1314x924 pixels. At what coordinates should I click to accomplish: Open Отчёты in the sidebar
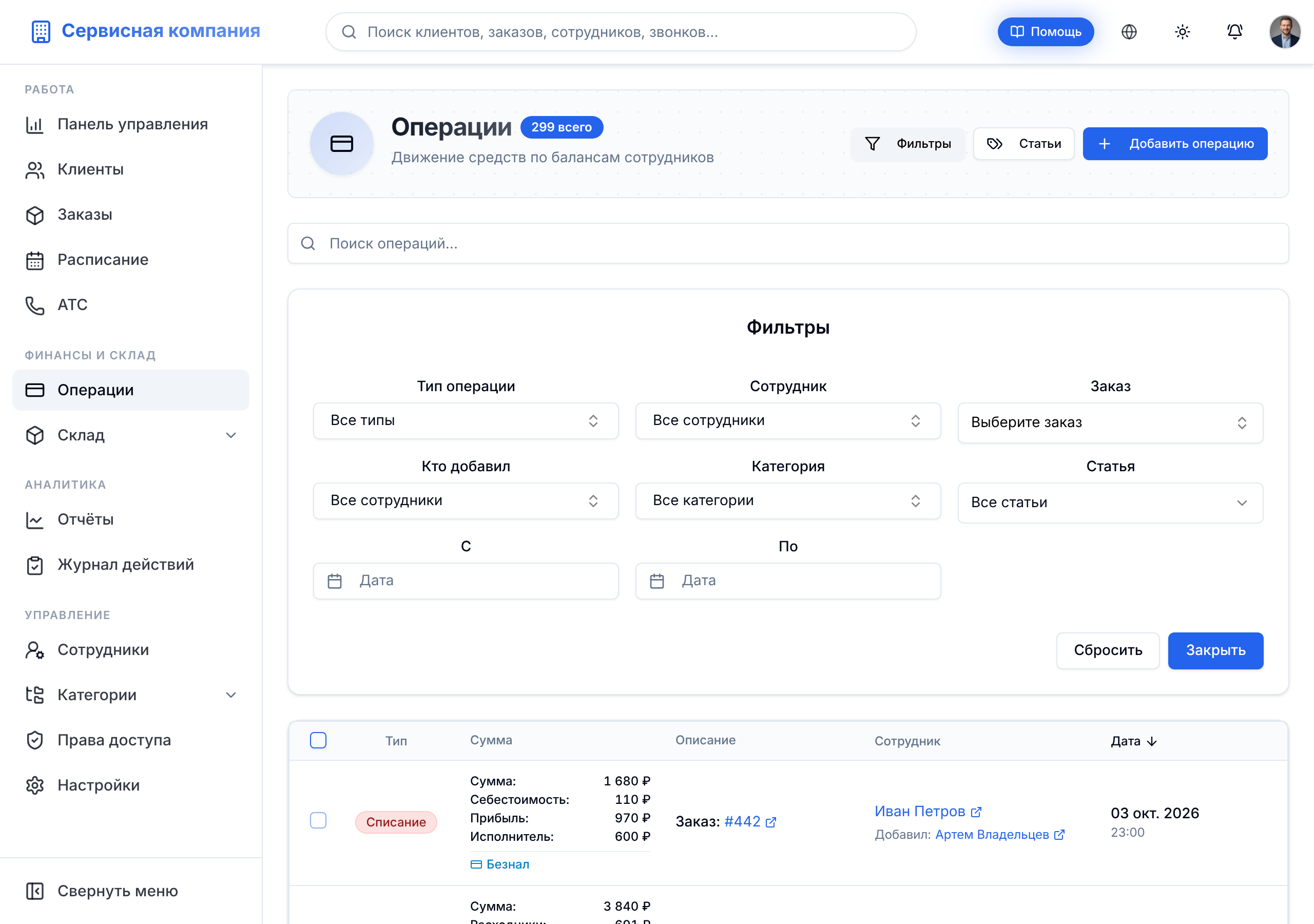tap(130, 519)
